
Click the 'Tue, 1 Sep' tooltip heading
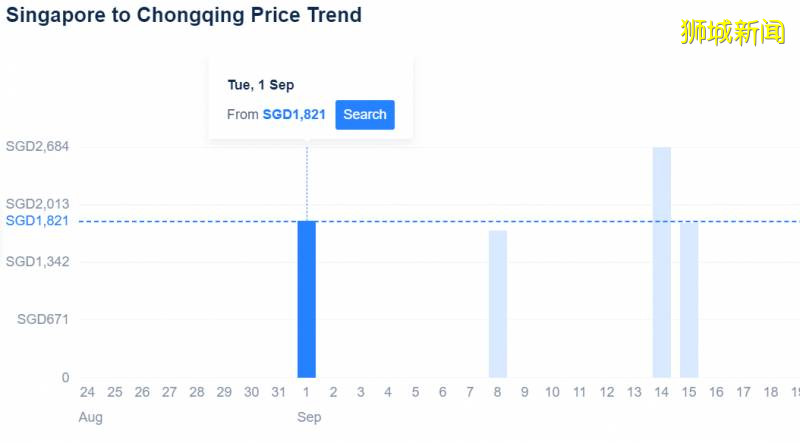click(261, 85)
